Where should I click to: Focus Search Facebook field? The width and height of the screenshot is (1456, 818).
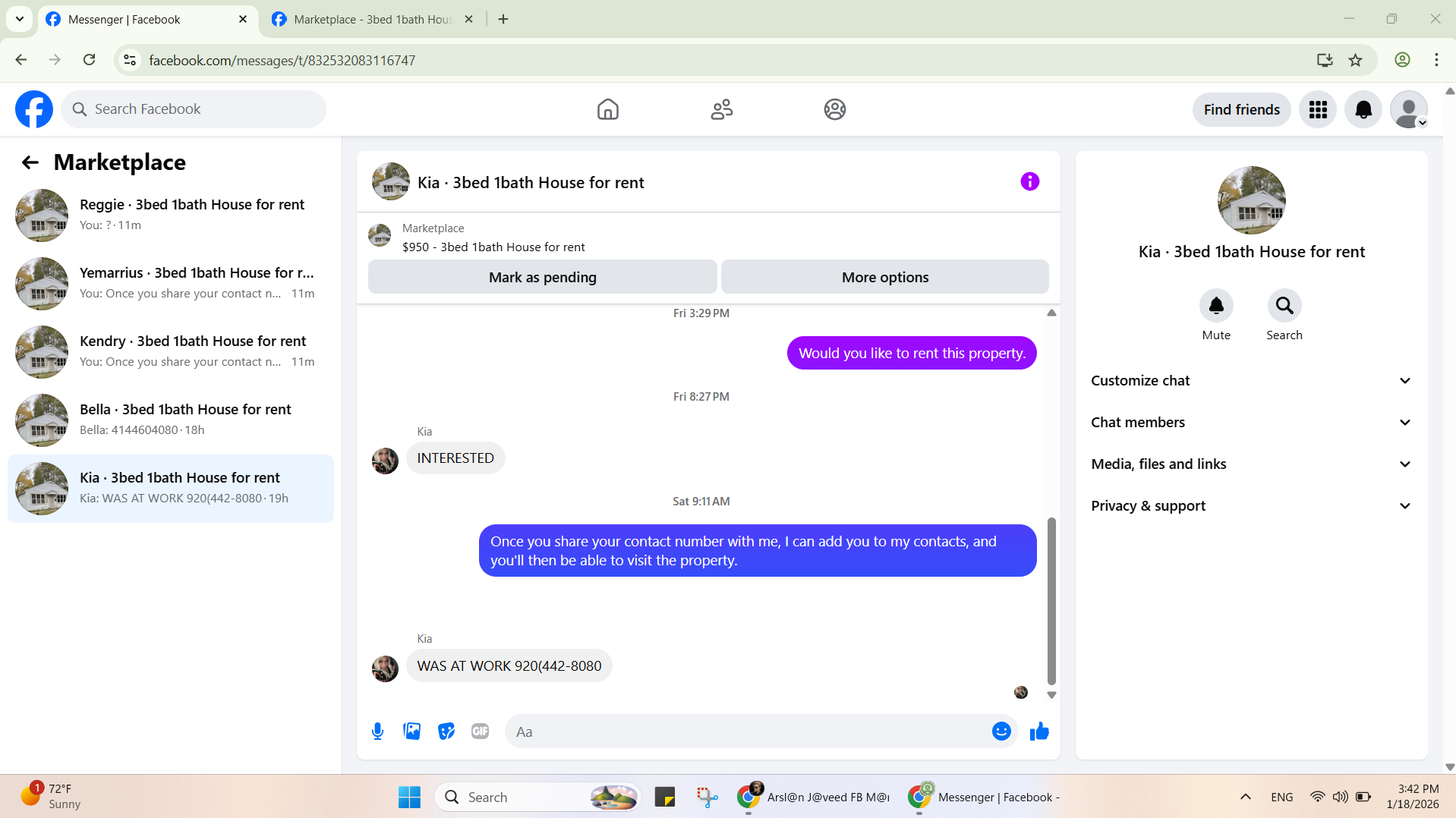pyautogui.click(x=194, y=109)
